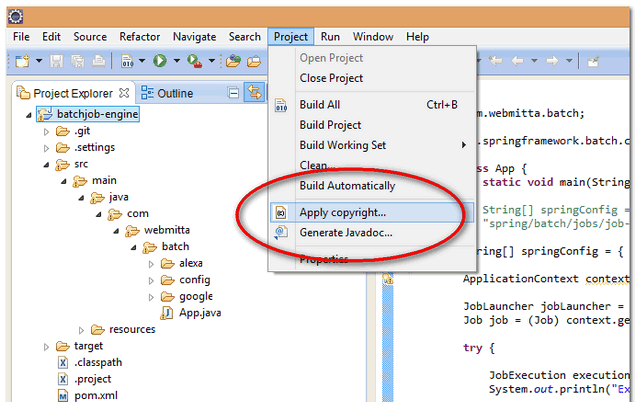Select App.java in the project tree
Screen dimensions: 636x402
pos(191,313)
